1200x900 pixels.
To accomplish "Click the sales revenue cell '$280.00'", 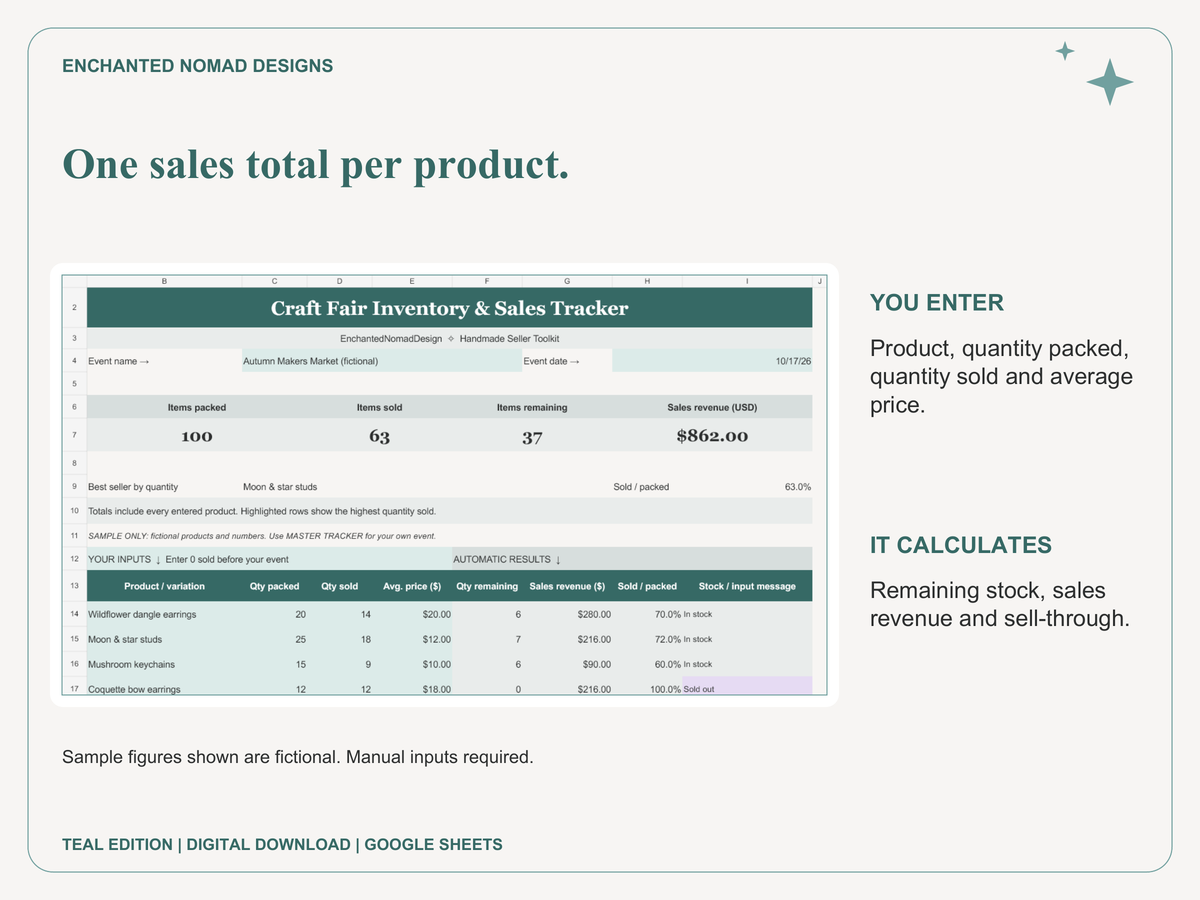I will click(x=567, y=614).
